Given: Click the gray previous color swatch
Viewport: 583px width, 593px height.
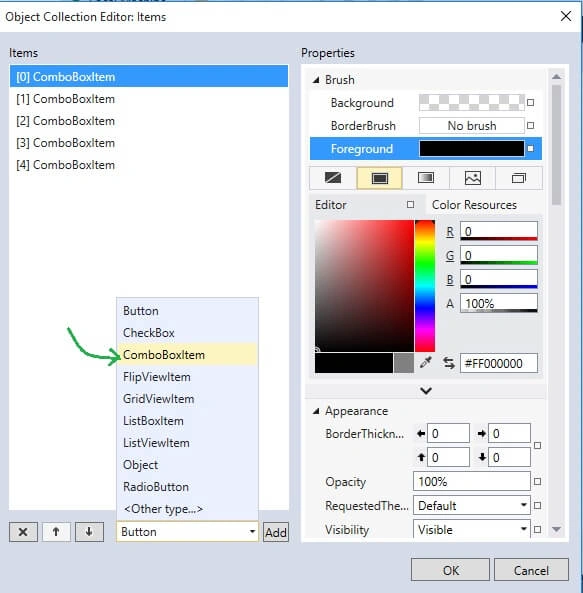Looking at the screenshot, I should tap(403, 363).
